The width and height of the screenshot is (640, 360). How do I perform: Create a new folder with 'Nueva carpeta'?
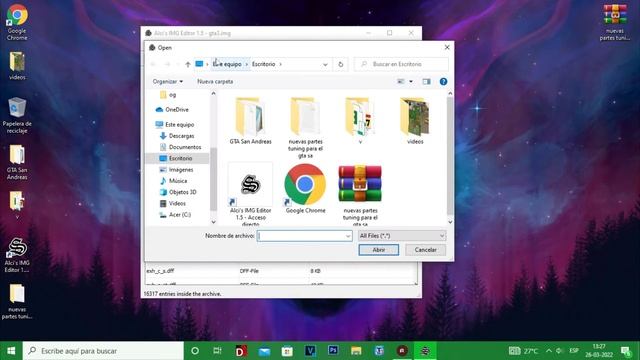coord(215,82)
